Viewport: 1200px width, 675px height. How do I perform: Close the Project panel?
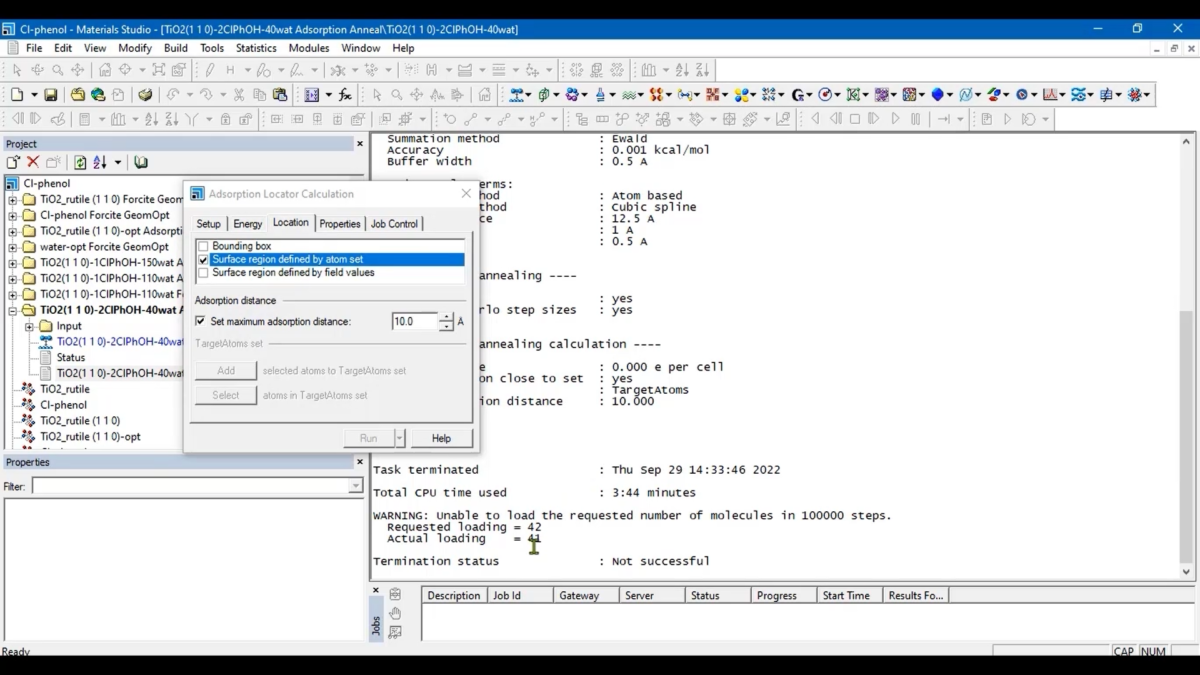(x=360, y=144)
